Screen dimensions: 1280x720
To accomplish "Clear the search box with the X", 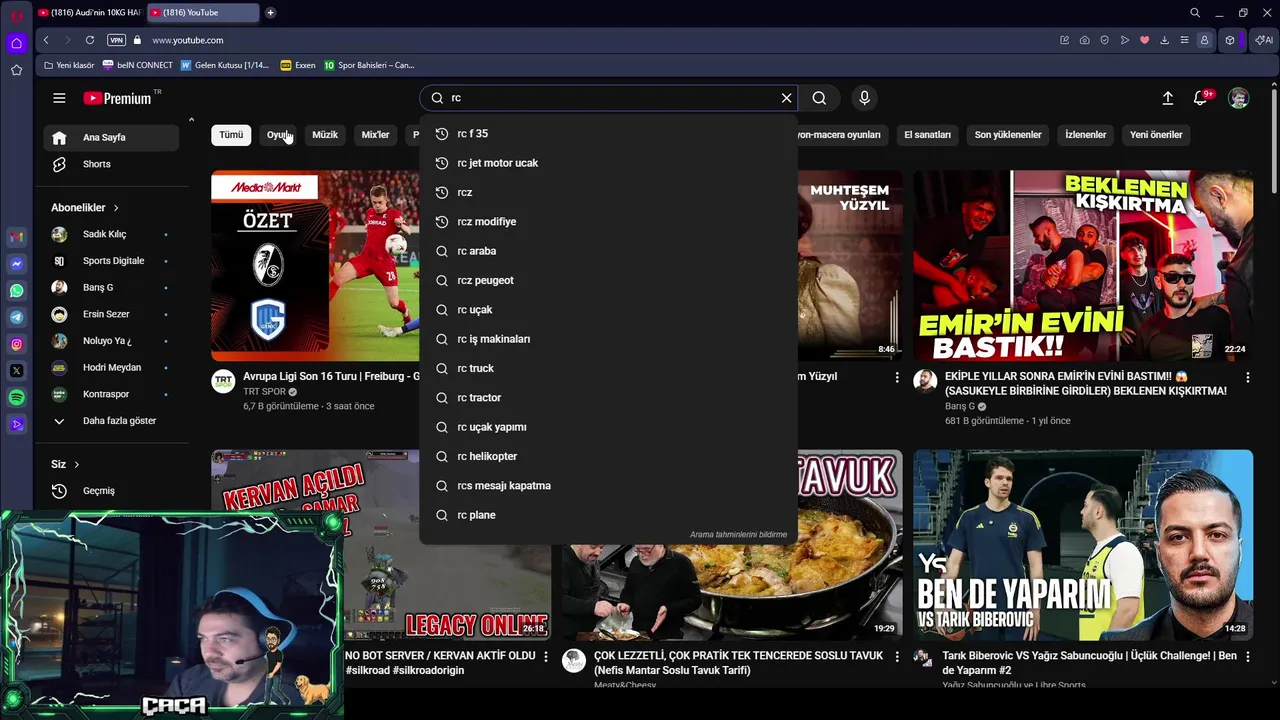I will (786, 98).
